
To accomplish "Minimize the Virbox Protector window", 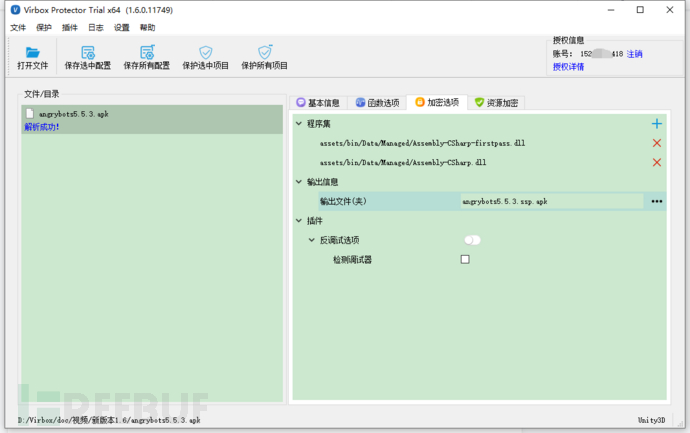I will coord(611,10).
